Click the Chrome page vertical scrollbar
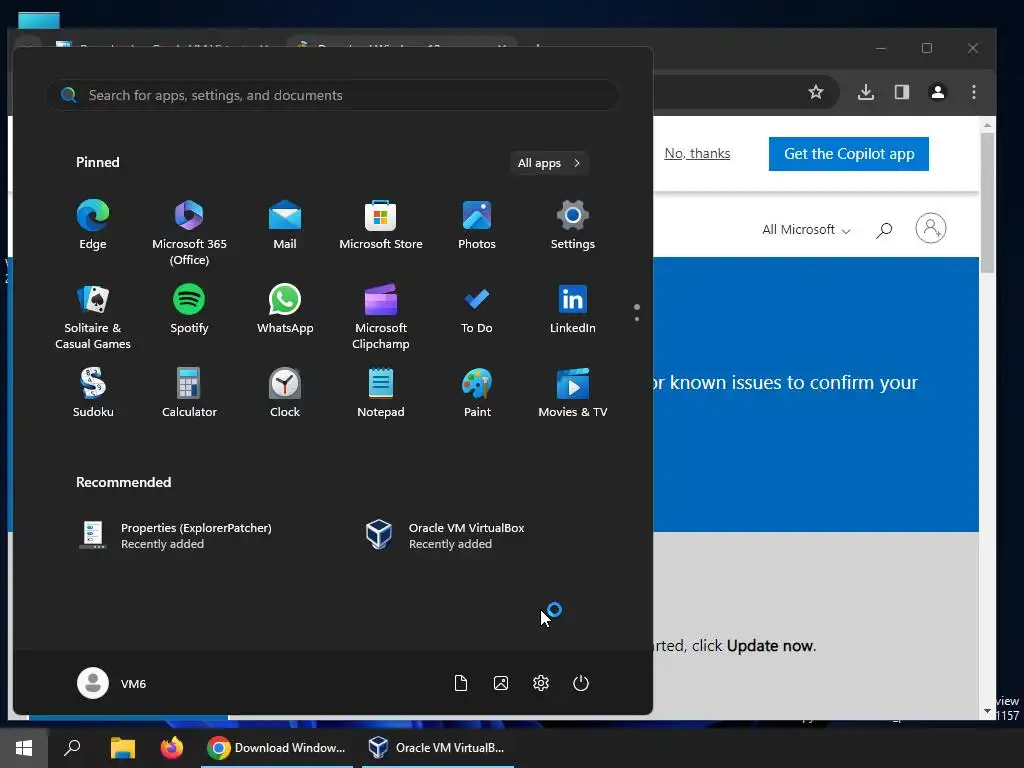Image resolution: width=1024 pixels, height=768 pixels. point(987,202)
